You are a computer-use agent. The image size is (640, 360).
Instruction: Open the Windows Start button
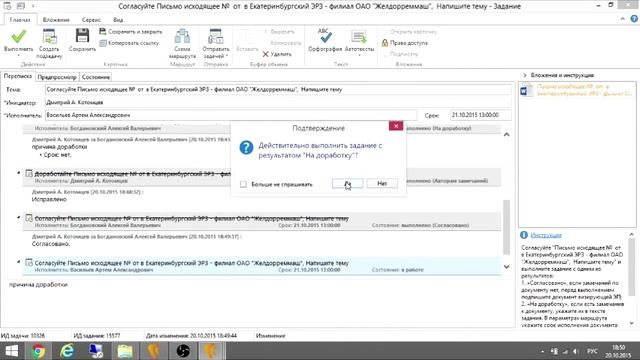click(x=11, y=351)
